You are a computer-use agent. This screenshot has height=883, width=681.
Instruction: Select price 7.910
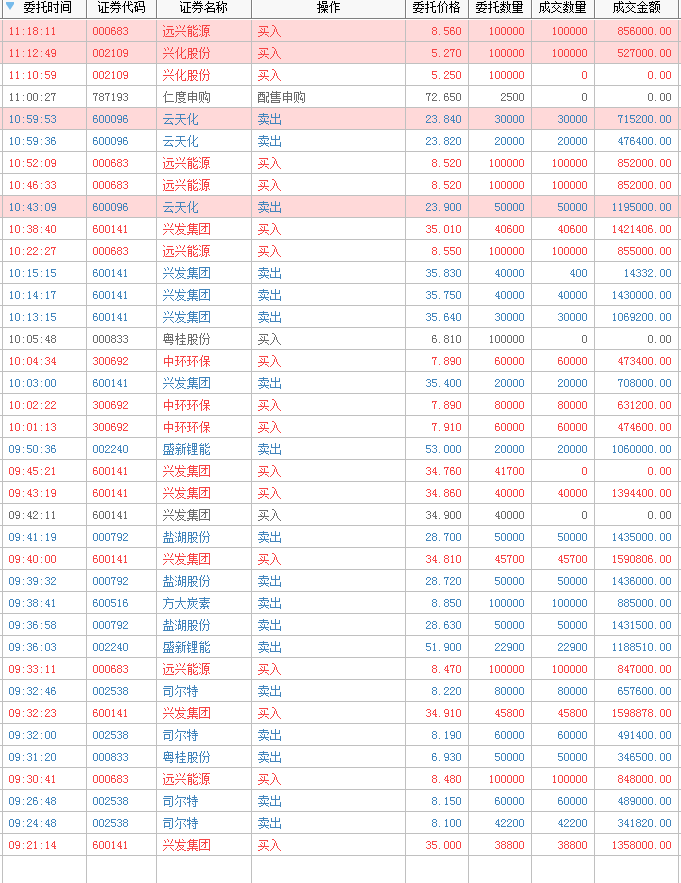(x=446, y=427)
